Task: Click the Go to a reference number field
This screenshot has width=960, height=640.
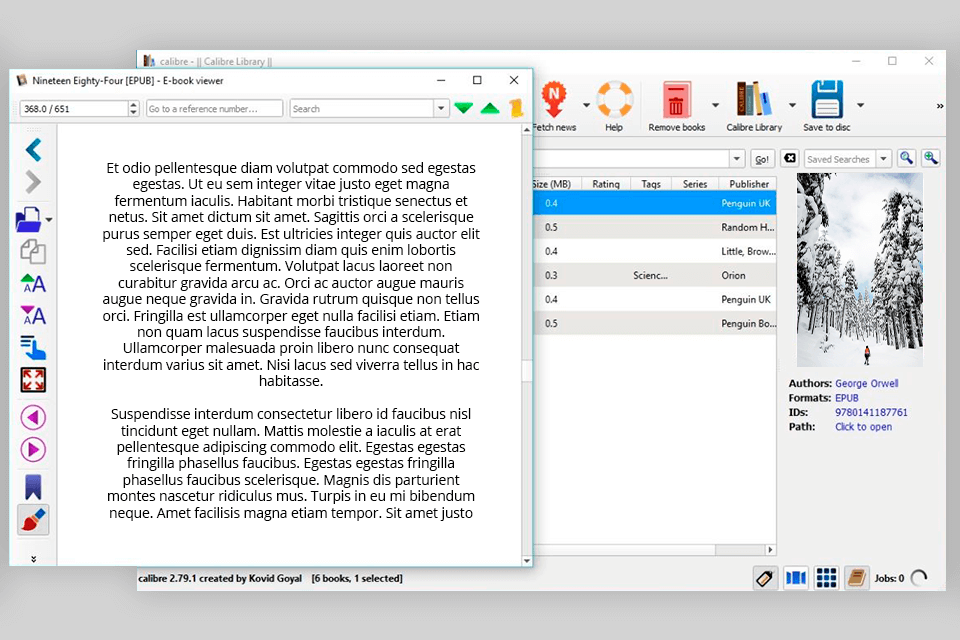Action: tap(214, 108)
